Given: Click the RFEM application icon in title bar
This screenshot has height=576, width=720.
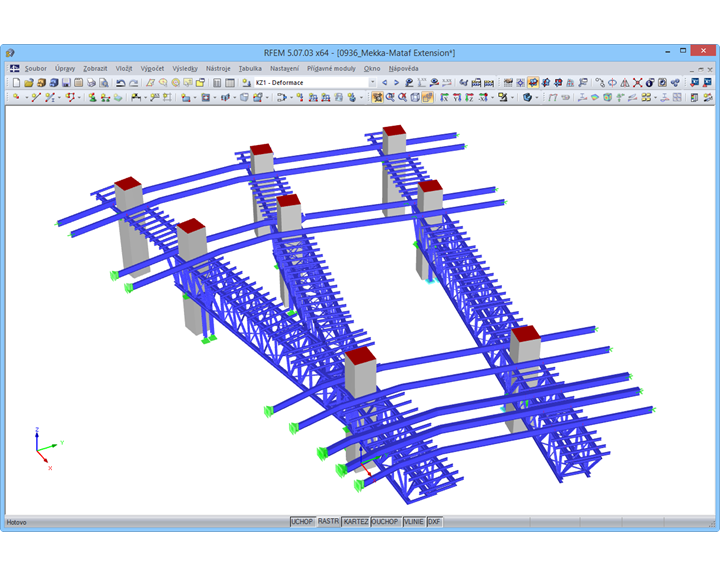Looking at the screenshot, I should pos(10,53).
